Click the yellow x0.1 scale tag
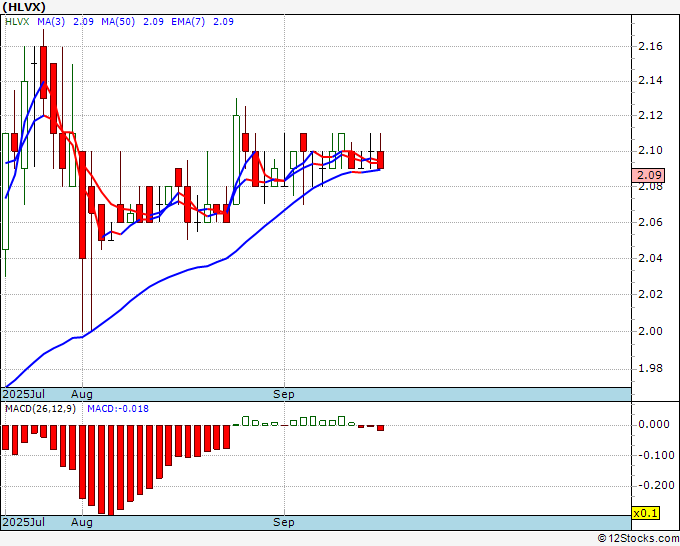680x546 pixels. [x=646, y=513]
